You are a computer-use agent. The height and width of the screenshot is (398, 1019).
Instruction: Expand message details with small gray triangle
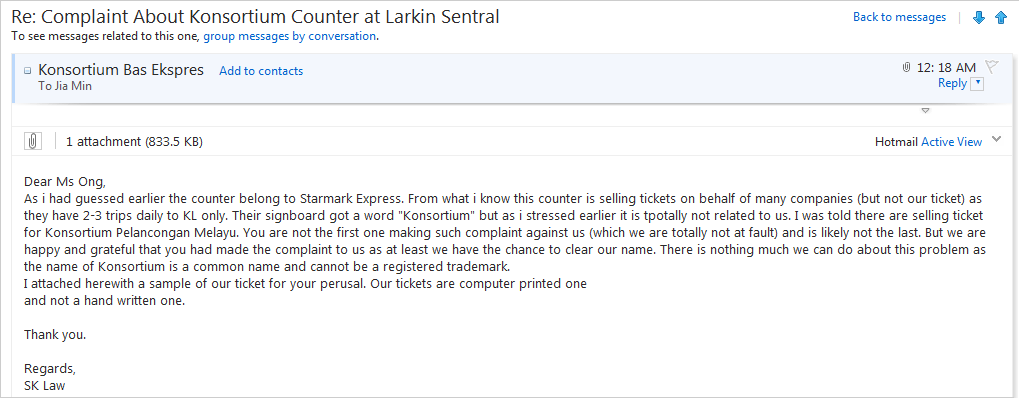[926, 111]
